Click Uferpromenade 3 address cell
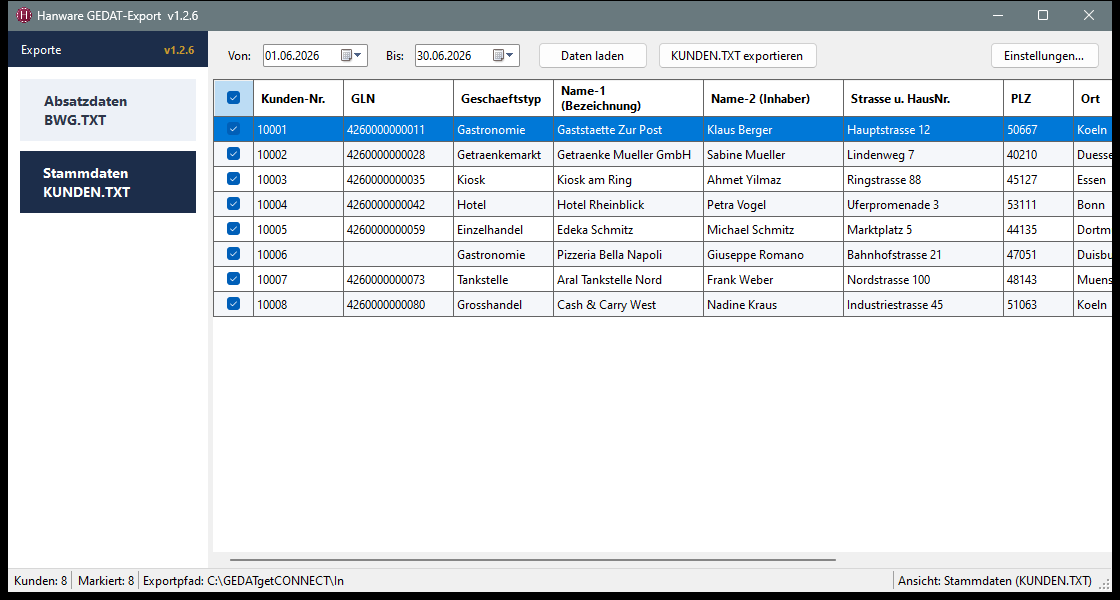This screenshot has height=600, width=1120. [924, 205]
